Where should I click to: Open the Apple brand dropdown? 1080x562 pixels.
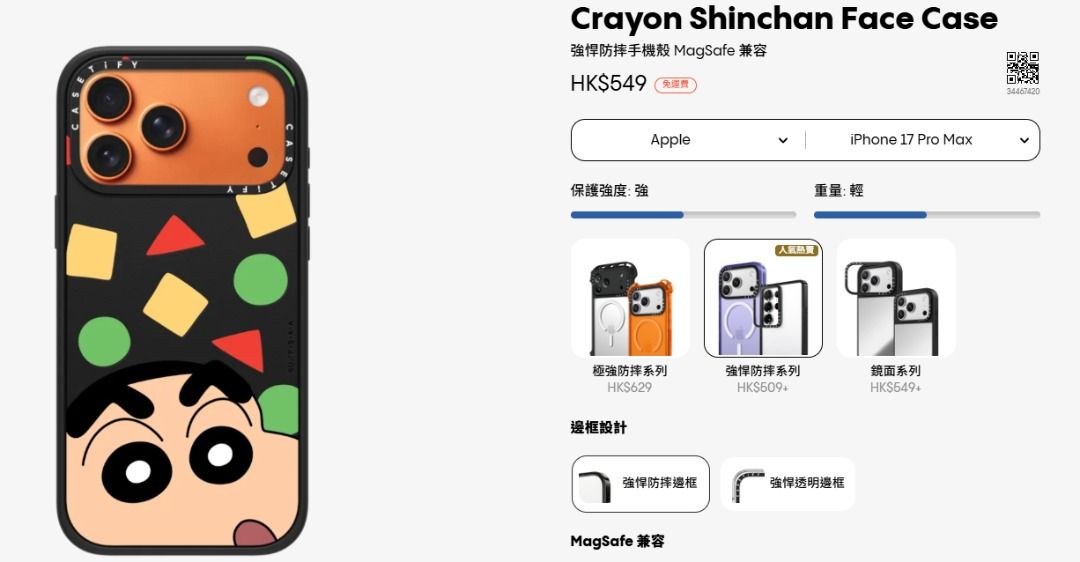pyautogui.click(x=688, y=140)
